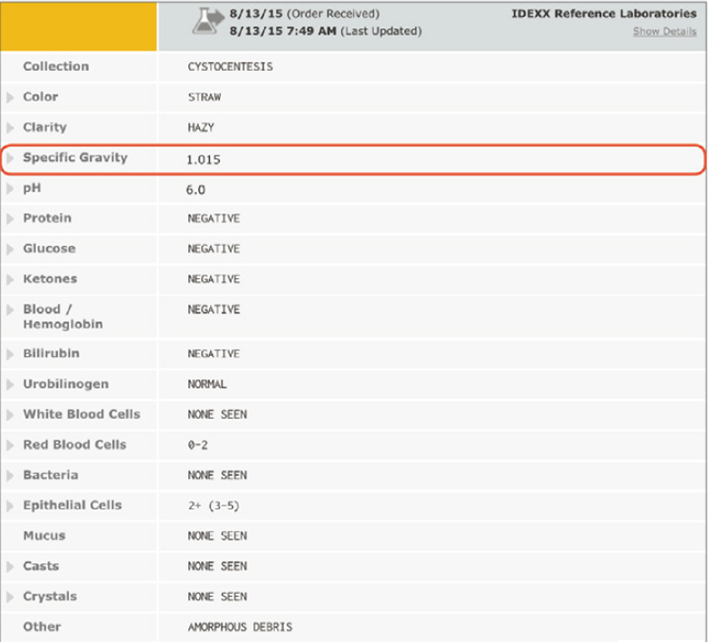
Task: Expand the Casts row arrow
Action: coord(10,567)
